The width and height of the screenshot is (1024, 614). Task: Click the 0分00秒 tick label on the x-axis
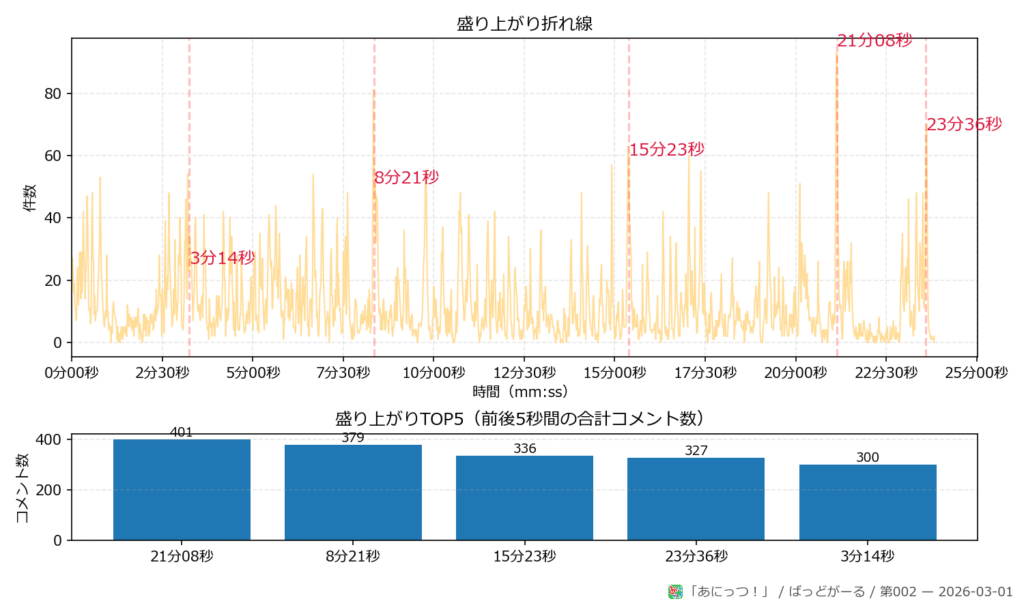point(71,371)
